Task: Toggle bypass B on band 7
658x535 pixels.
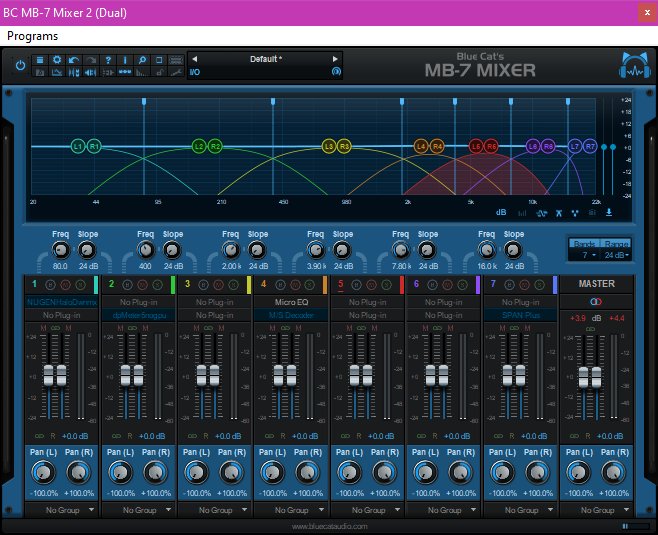Action: point(509,285)
